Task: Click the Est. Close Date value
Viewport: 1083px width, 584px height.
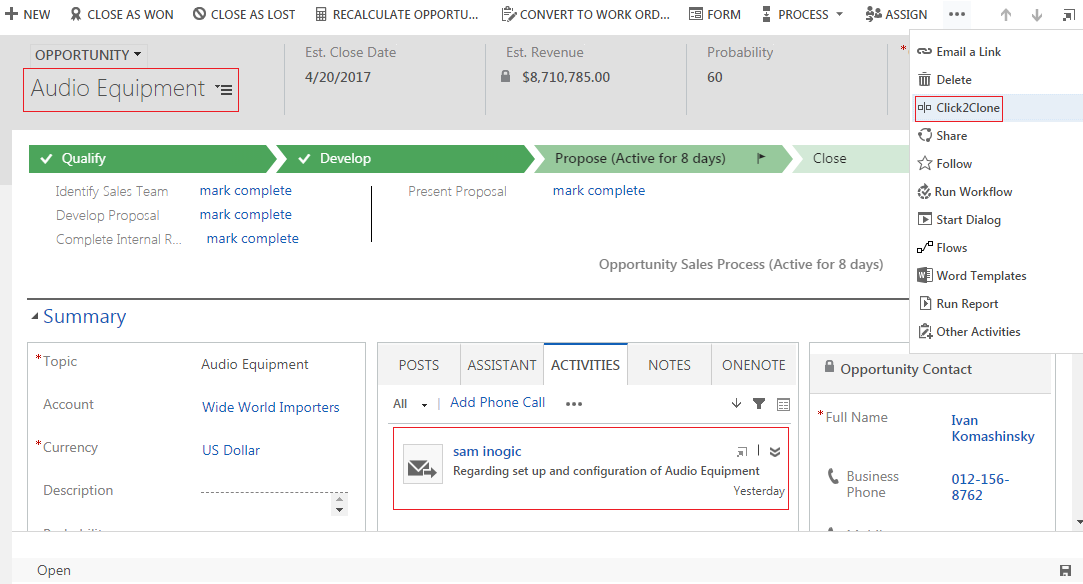Action: tap(338, 77)
